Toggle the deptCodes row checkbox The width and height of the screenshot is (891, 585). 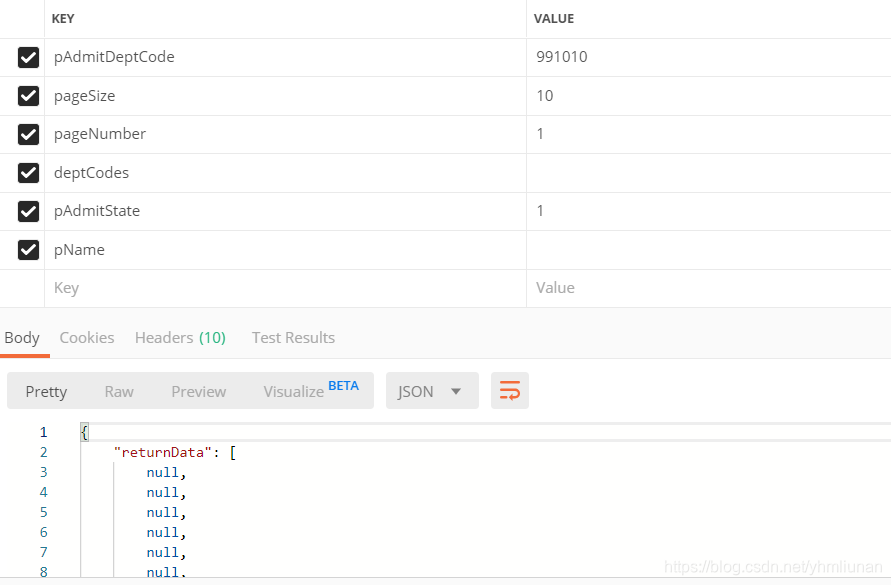[x=28, y=173]
